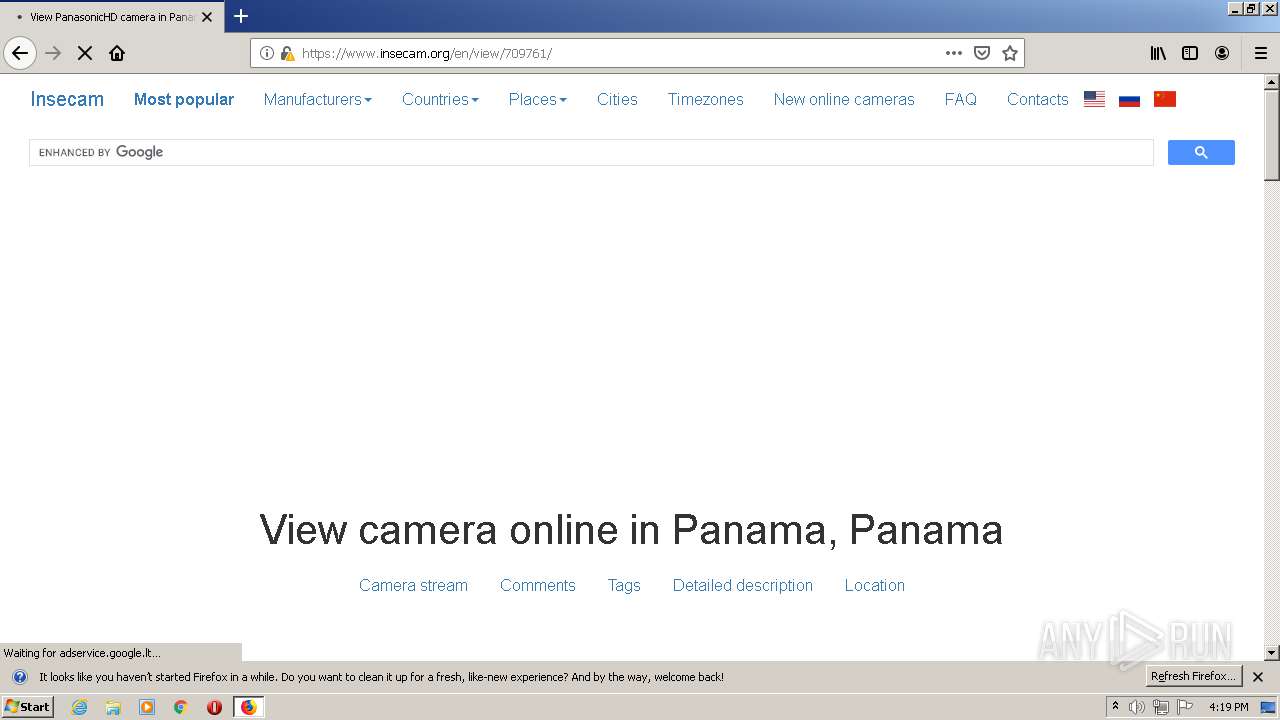Open the new tab plus button
Viewport: 1280px width, 720px height.
(x=241, y=16)
